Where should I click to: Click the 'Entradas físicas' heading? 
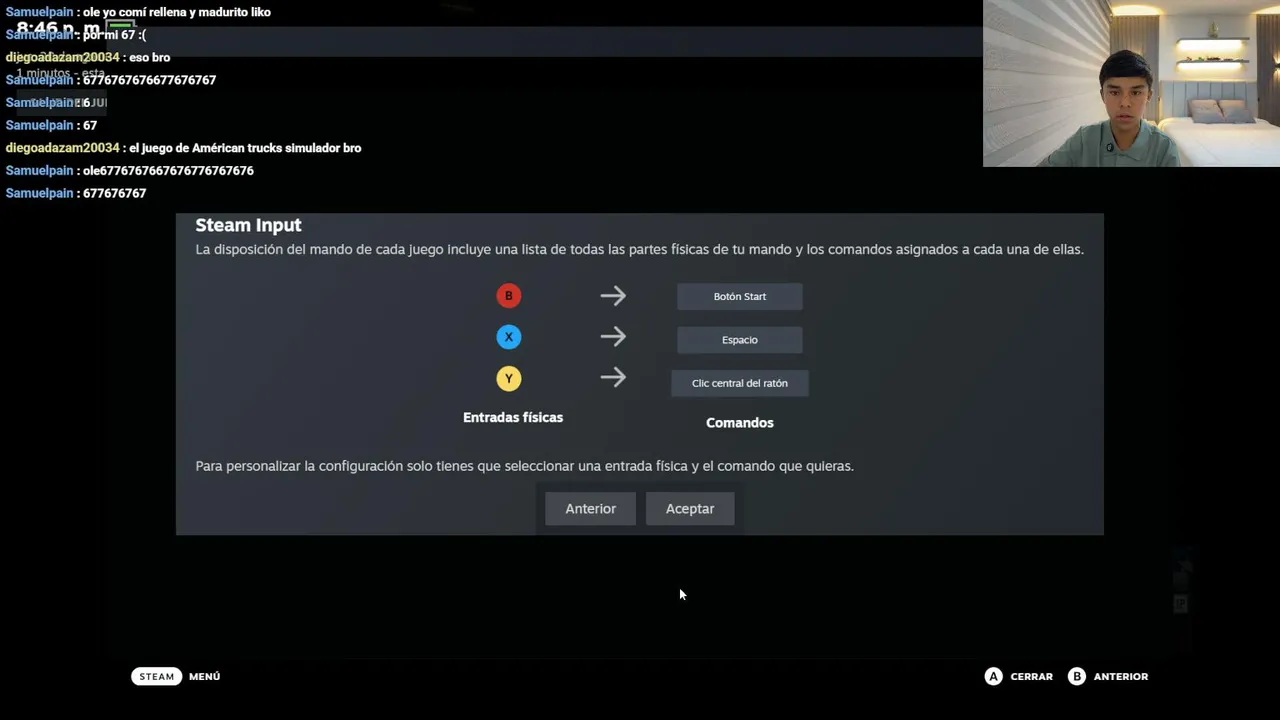513,417
